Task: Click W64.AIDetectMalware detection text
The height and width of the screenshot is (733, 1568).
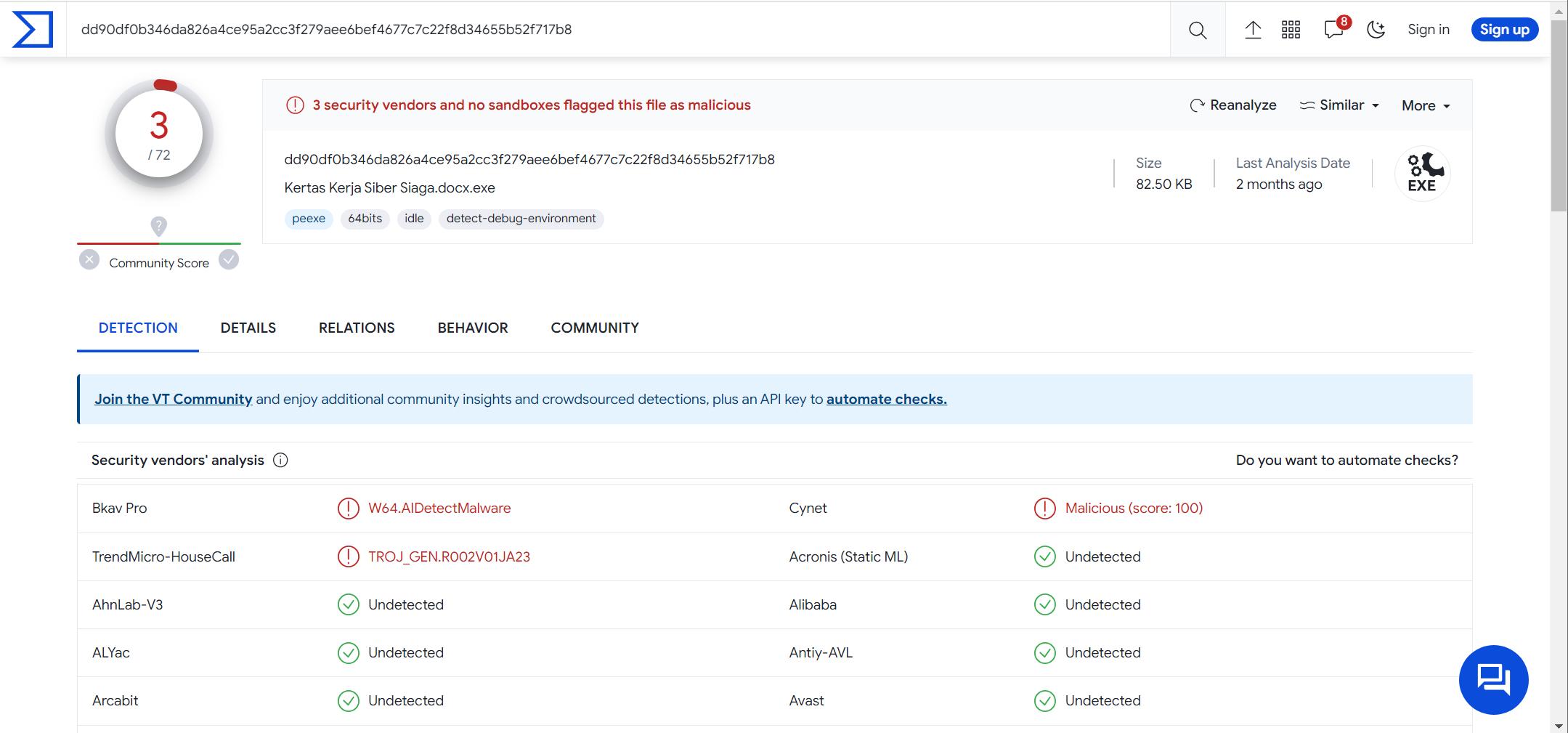Action: [439, 509]
